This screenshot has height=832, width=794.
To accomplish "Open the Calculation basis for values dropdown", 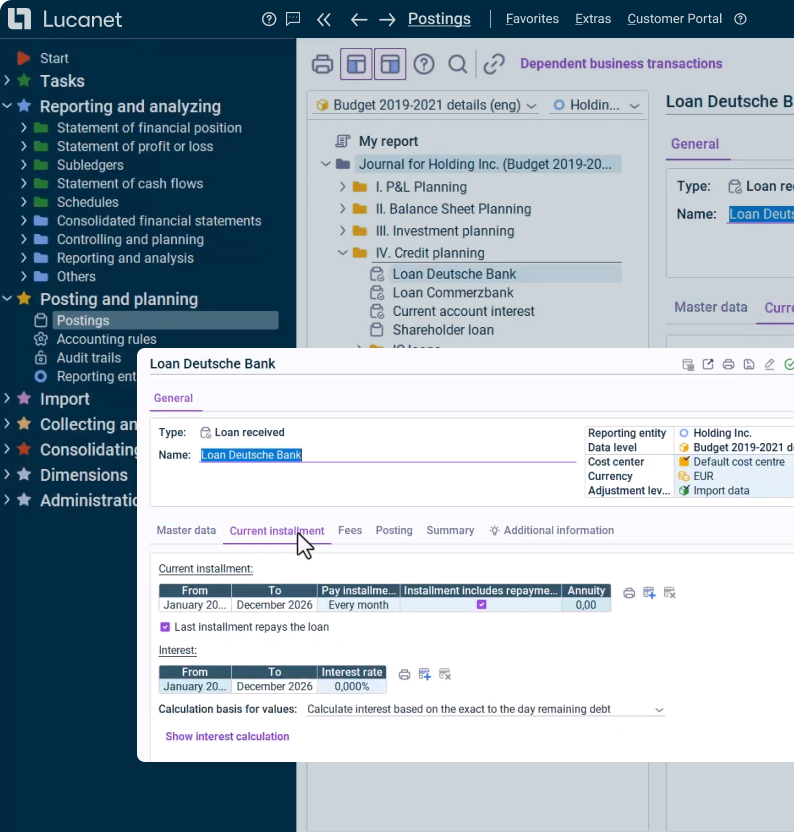I will 485,709.
